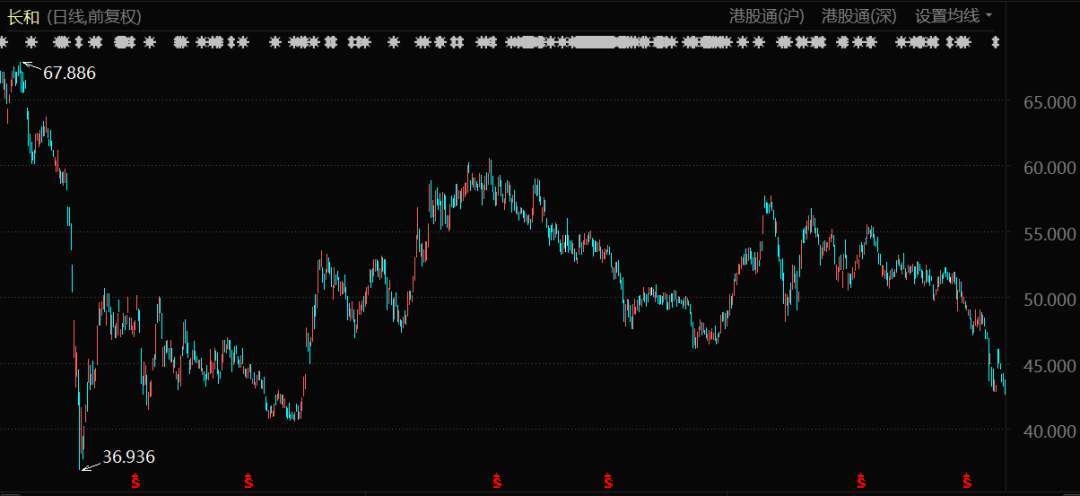This screenshot has height=496, width=1080.
Task: Open the 设置均线 dropdown menu
Action: [x=954, y=16]
